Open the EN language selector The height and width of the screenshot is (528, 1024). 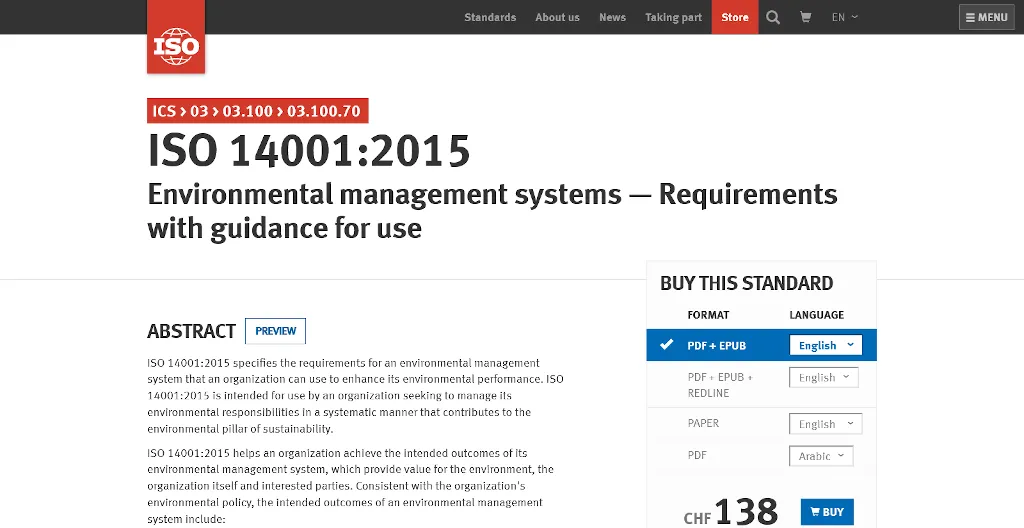point(844,18)
